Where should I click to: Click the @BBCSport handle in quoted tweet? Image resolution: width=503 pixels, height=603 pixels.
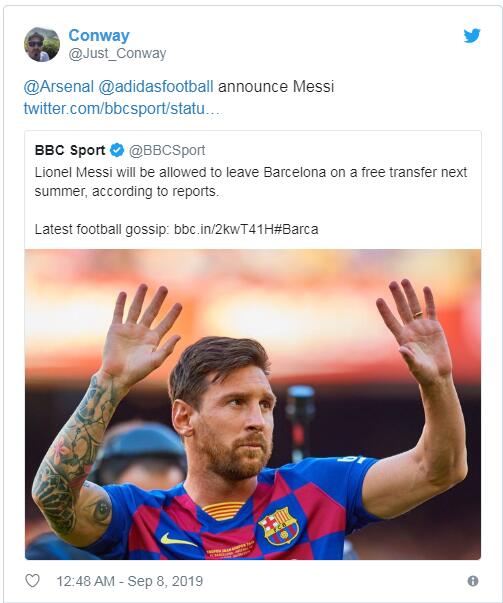click(x=167, y=150)
